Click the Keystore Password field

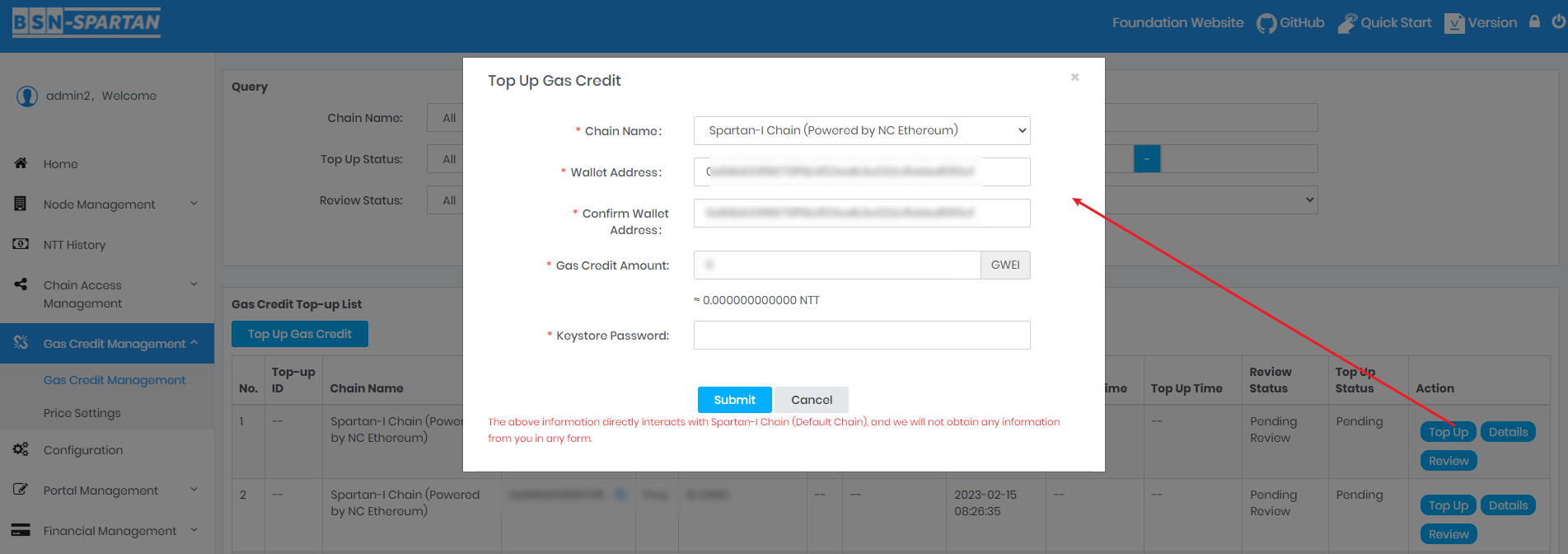click(861, 336)
